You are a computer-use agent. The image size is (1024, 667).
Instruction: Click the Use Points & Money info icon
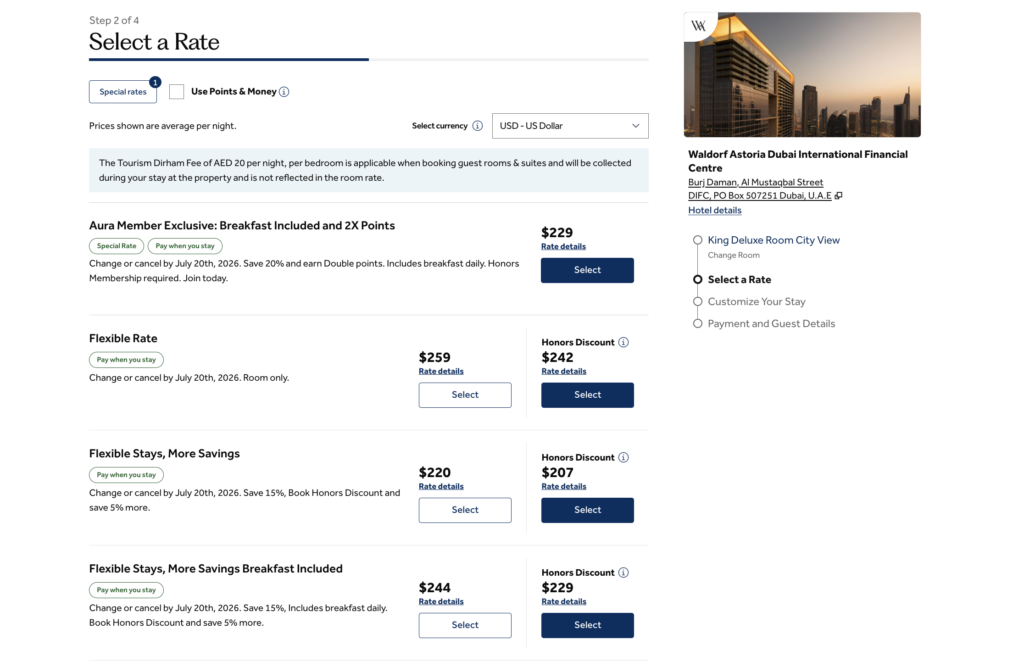tap(284, 92)
